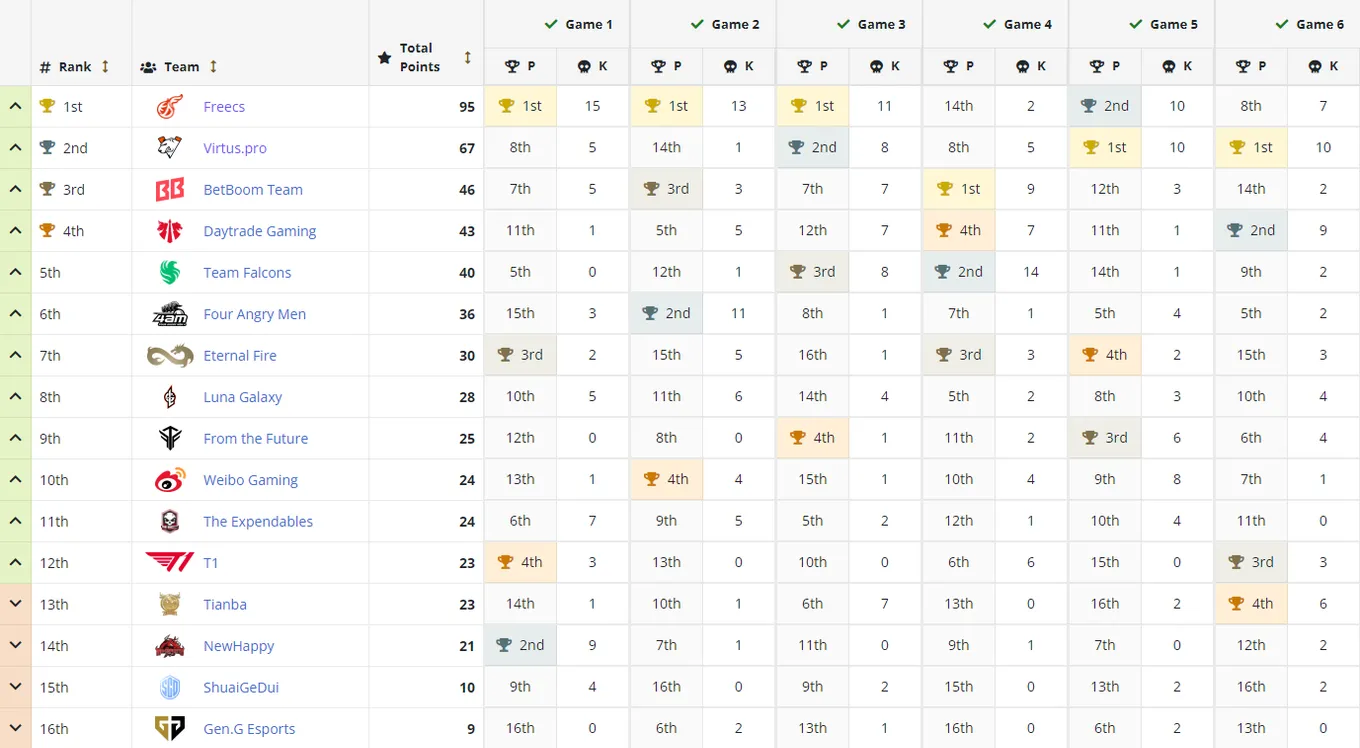Click the gold trophy in Freecs rank cell
The width and height of the screenshot is (1360, 748).
click(47, 106)
